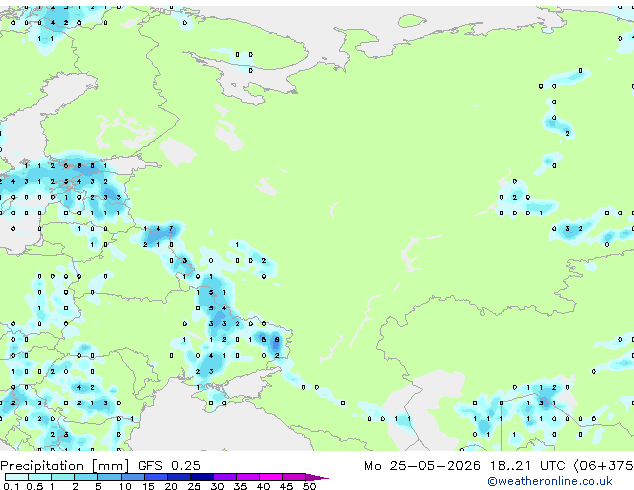Click the '50' legend scale label
Screen dimensions: 634x490
point(309,486)
